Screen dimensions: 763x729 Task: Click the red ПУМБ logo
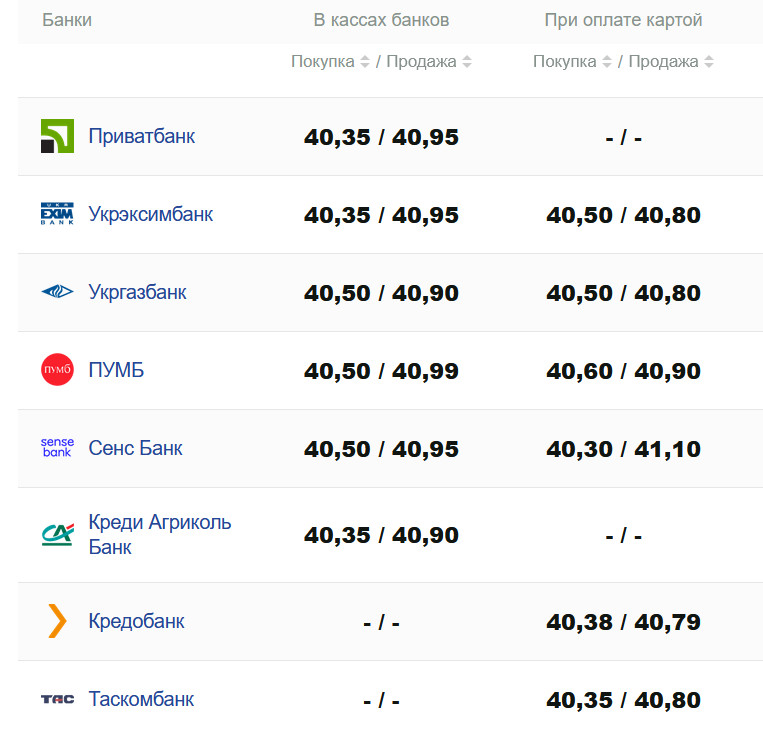coord(57,370)
